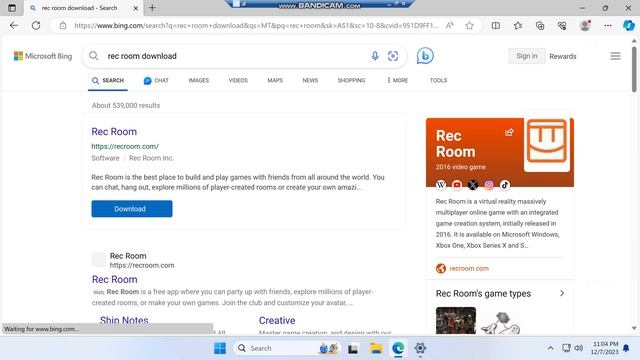The width and height of the screenshot is (640, 360).
Task: Click the Sign in button
Action: [527, 56]
